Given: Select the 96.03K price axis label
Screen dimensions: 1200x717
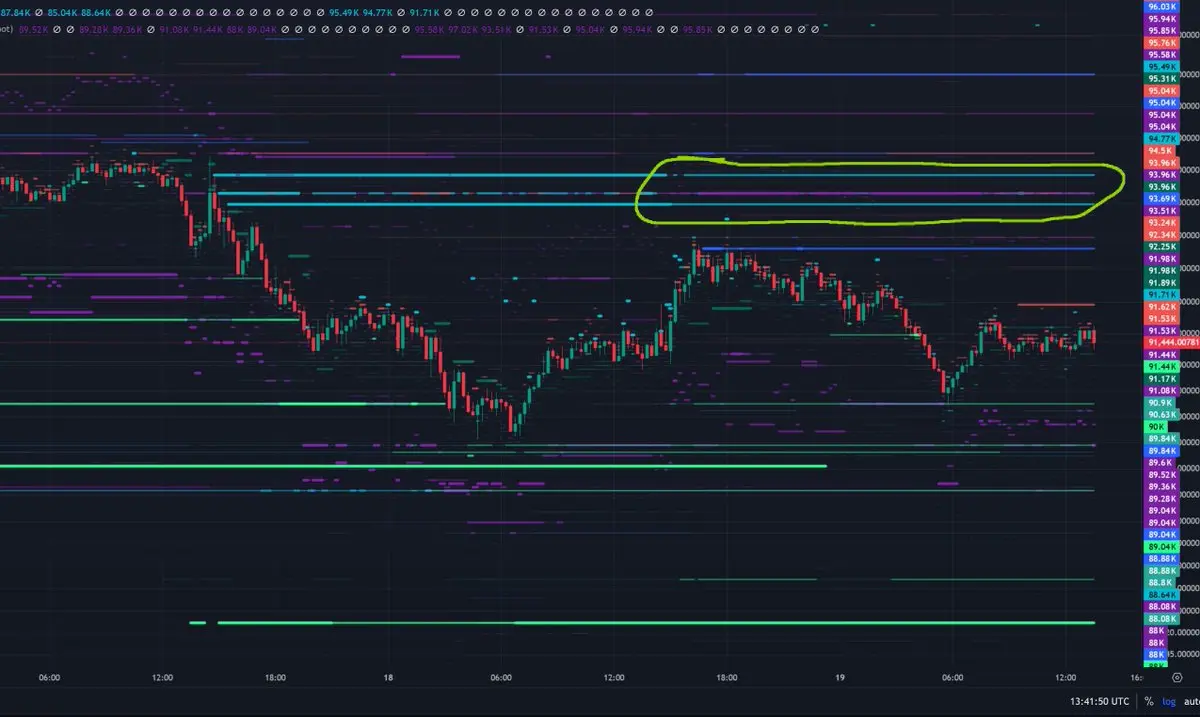Looking at the screenshot, I should coord(1161,7).
